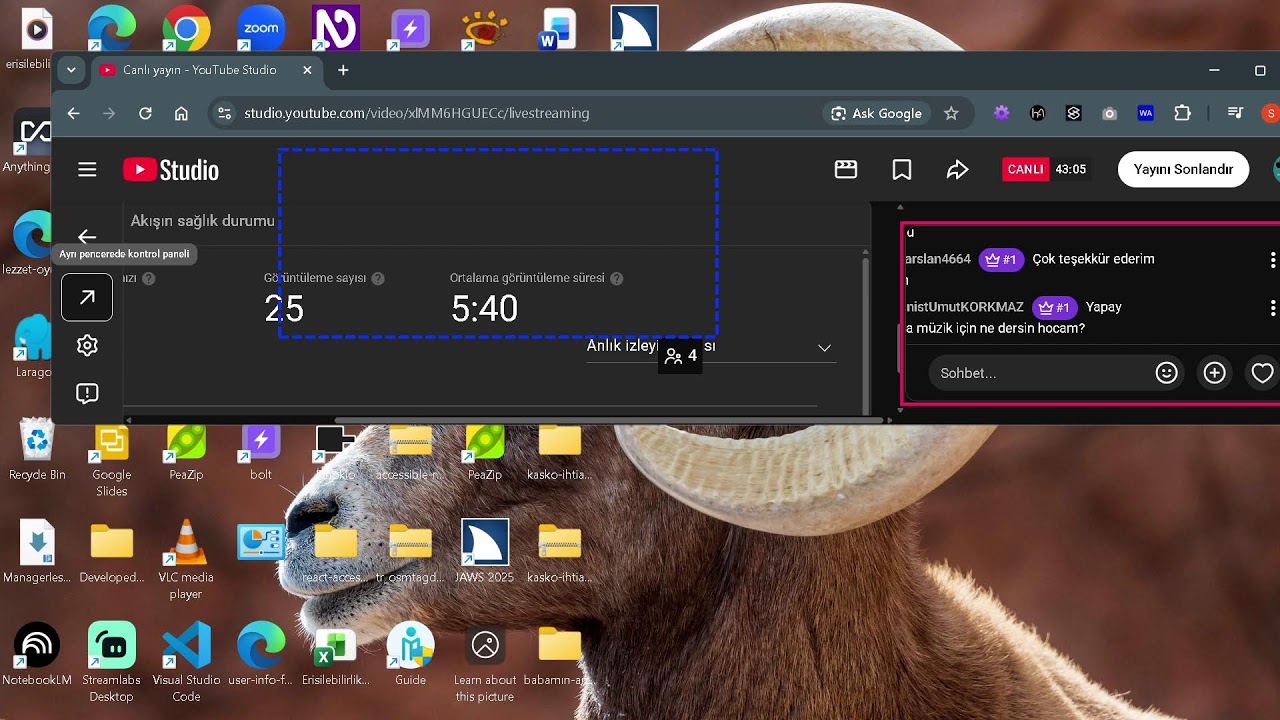Open a new Chrome tab
The height and width of the screenshot is (720, 1280).
tap(343, 70)
